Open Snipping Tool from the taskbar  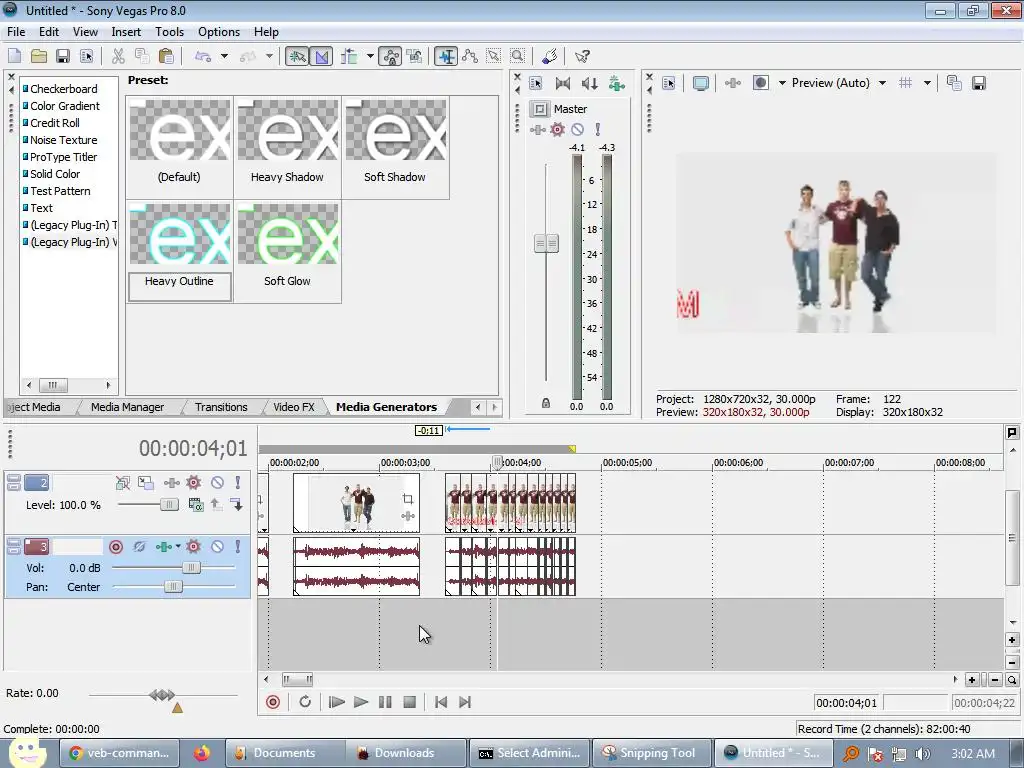click(x=649, y=753)
